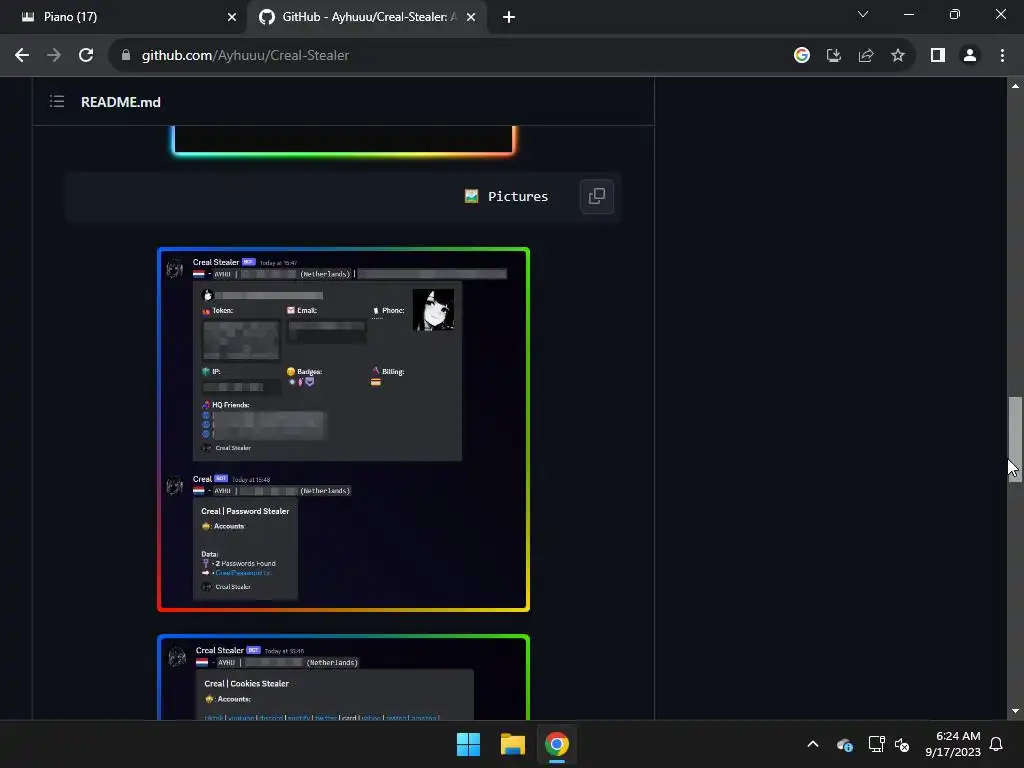
Task: Open the README outline list icon
Action: tap(57, 101)
